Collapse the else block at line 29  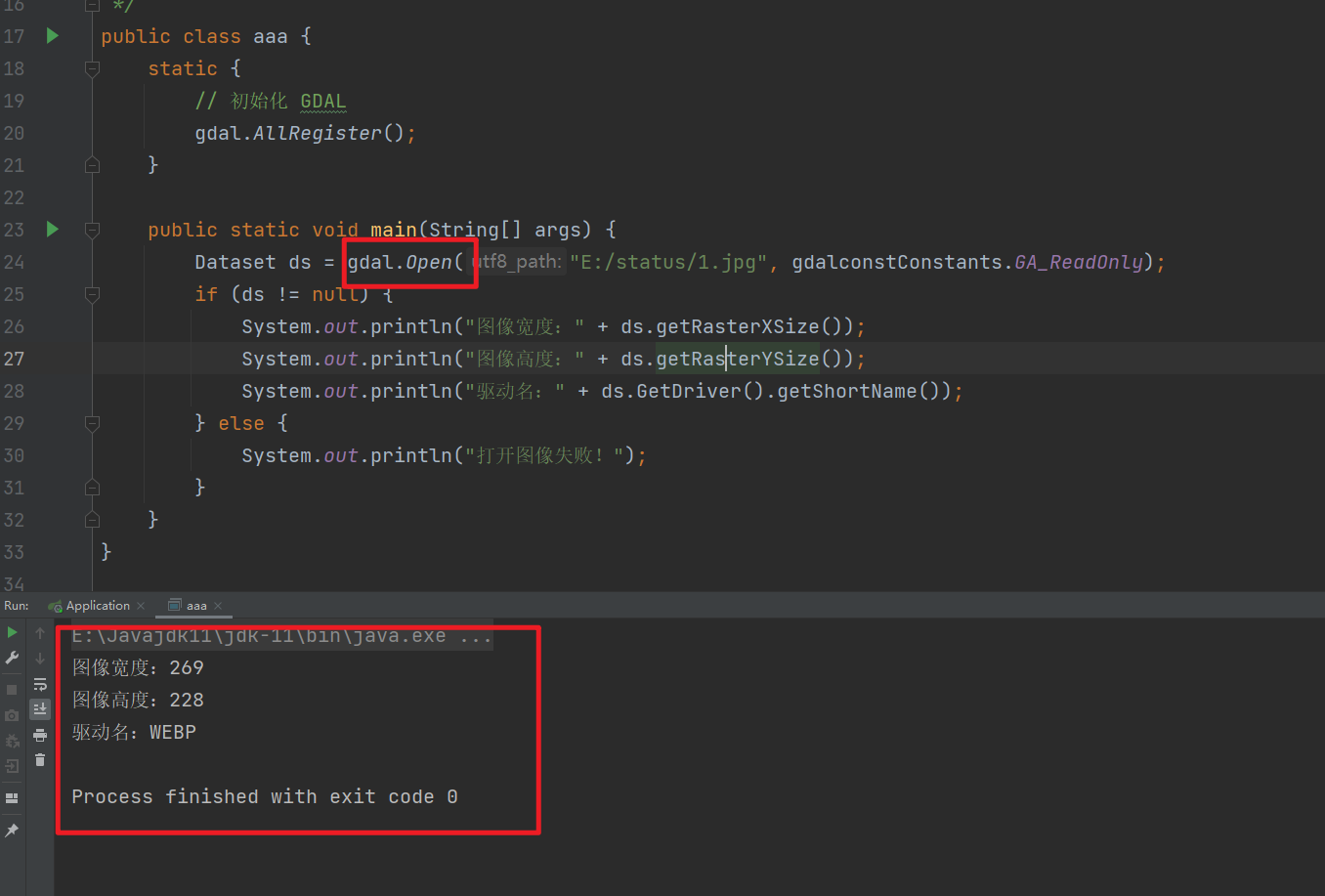point(91,422)
